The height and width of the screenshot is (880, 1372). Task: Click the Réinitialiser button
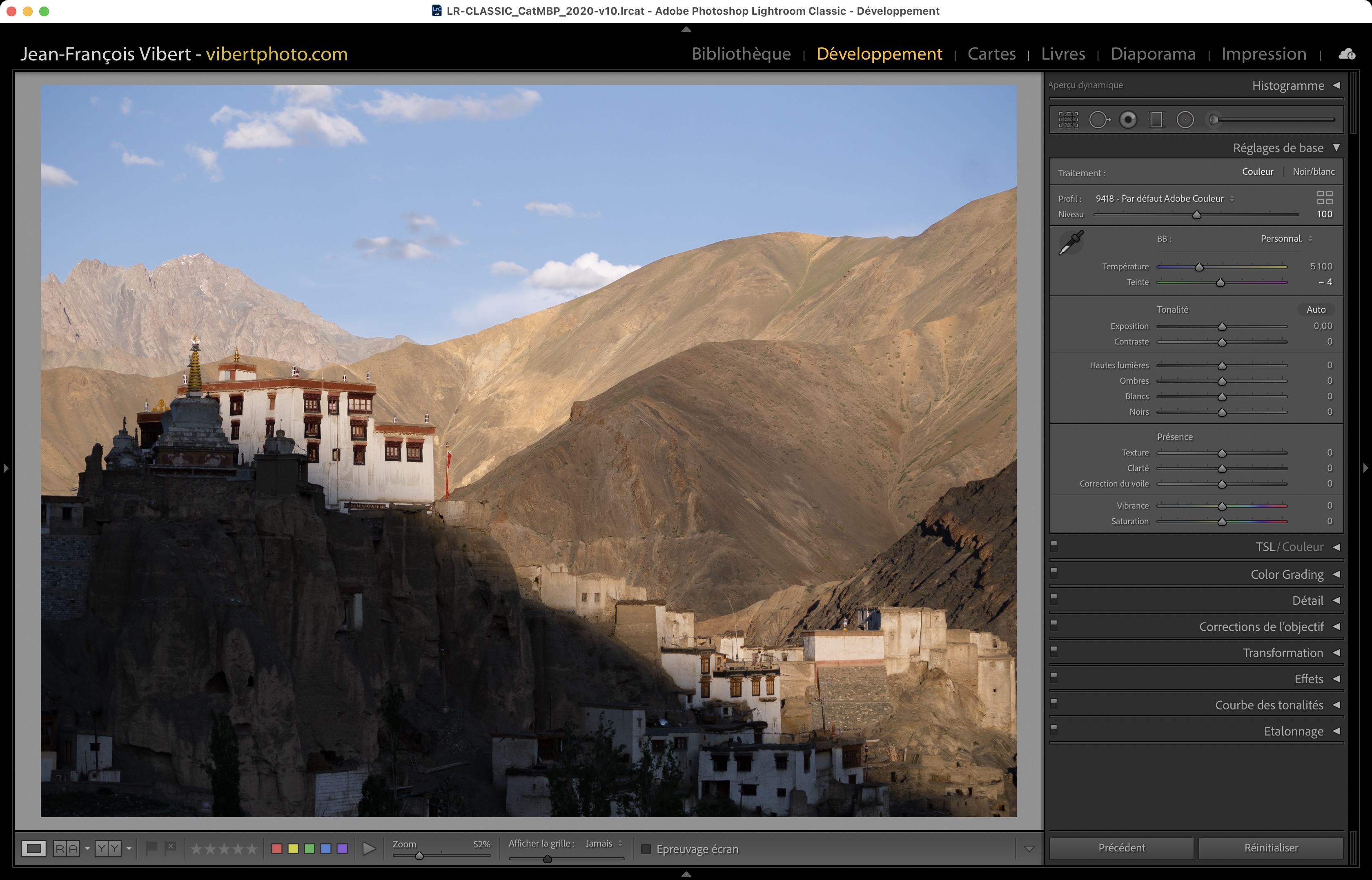(1271, 848)
